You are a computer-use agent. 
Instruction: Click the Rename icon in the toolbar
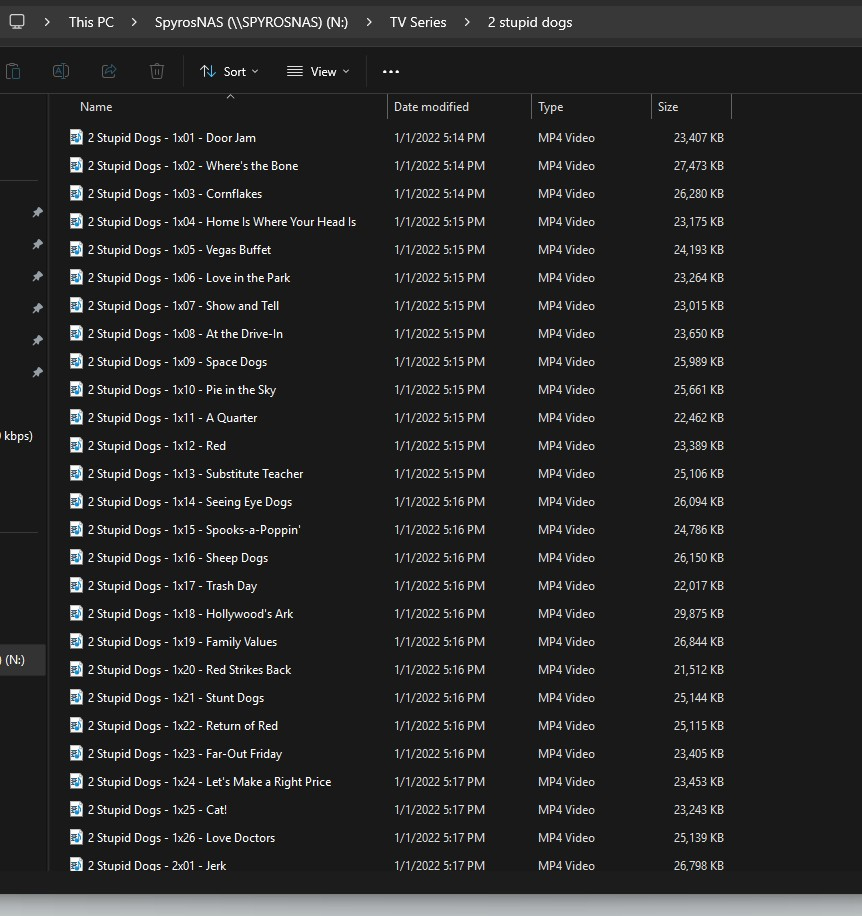point(61,71)
